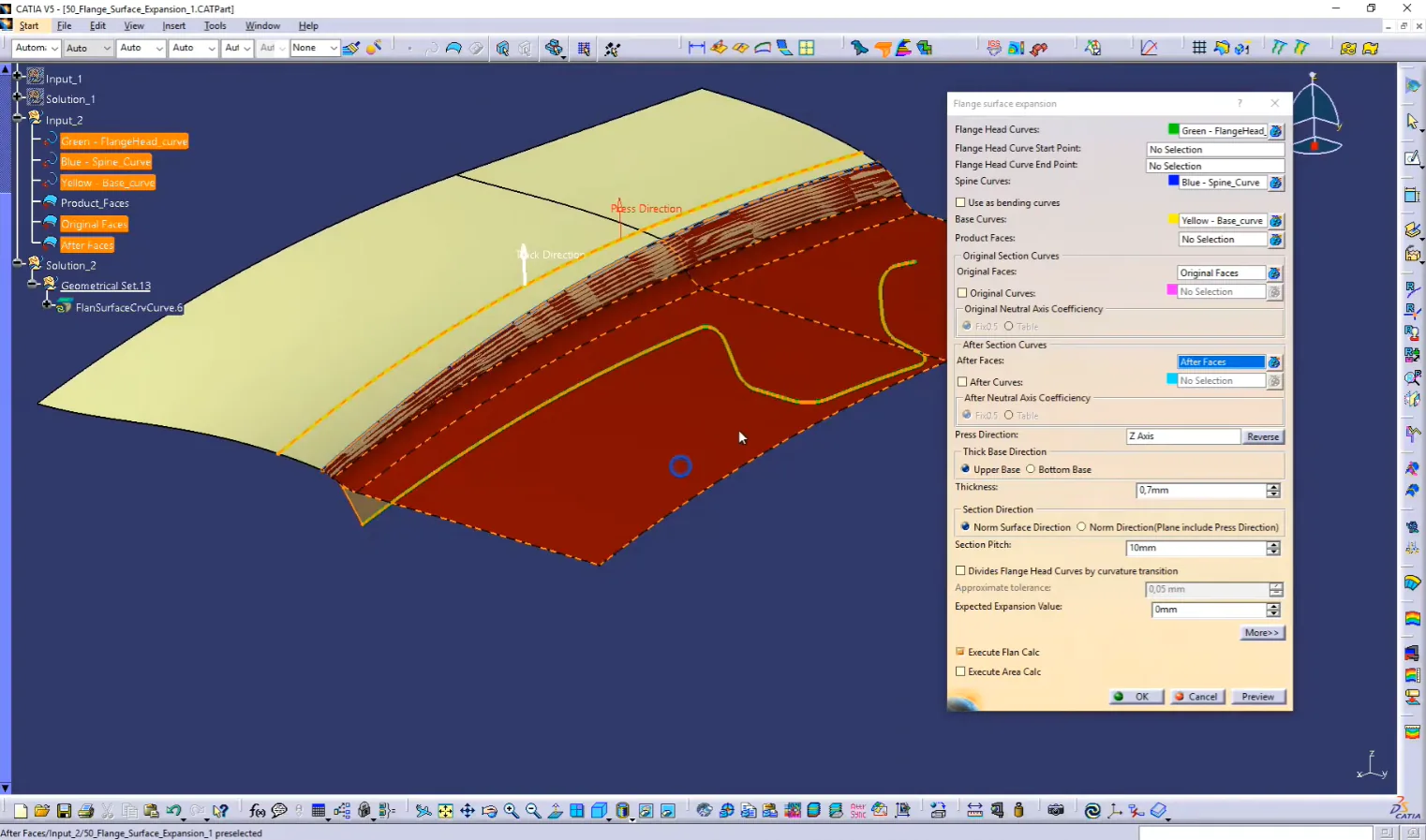Click the Zoom In magnifier icon

[x=512, y=811]
